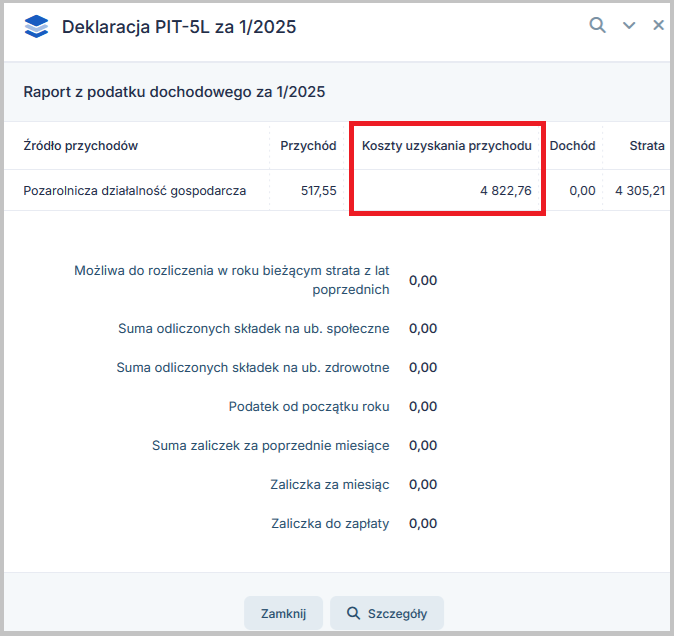Click the Koszty uzyskania przychodu header

446,146
